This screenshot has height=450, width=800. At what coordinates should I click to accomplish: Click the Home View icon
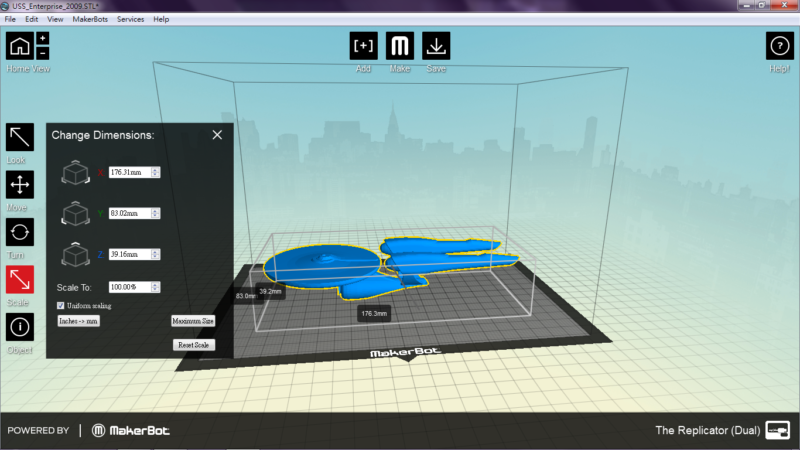pyautogui.click(x=20, y=46)
